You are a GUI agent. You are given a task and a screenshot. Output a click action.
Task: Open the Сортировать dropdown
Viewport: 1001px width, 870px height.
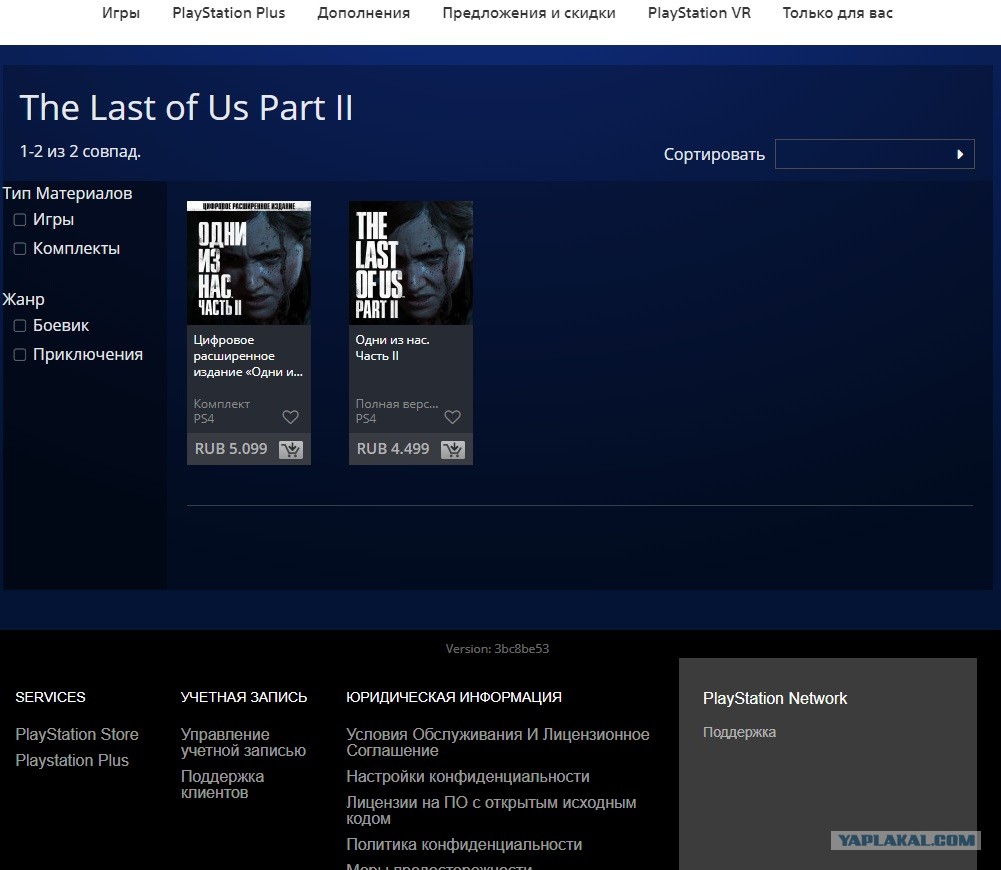coord(875,154)
